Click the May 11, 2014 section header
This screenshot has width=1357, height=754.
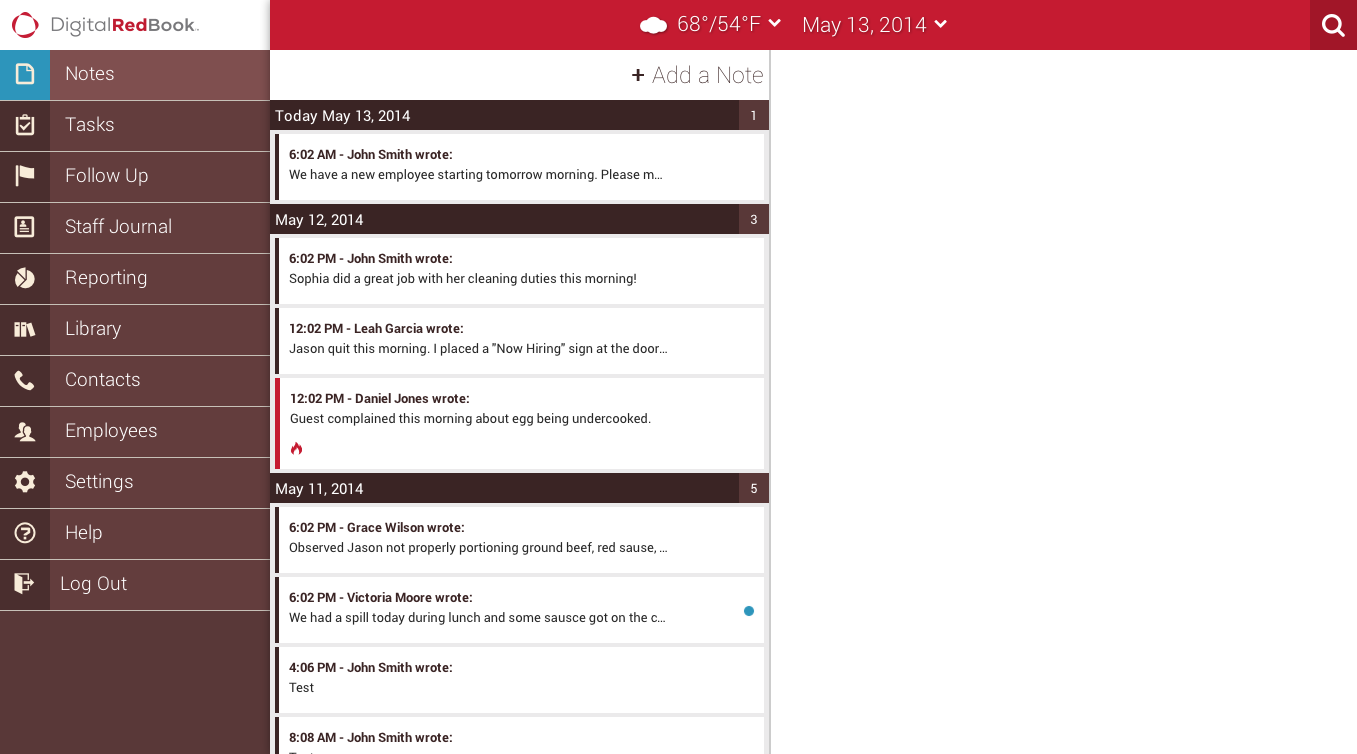tap(519, 489)
